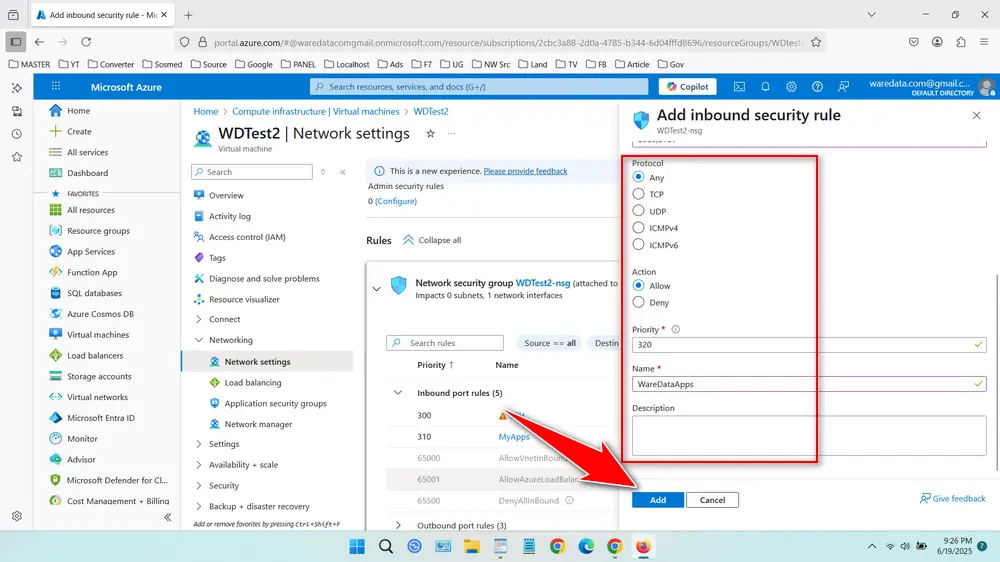Collapse the left sidebar with double chevron
Image resolution: width=1000 pixels, height=562 pixels.
168,517
